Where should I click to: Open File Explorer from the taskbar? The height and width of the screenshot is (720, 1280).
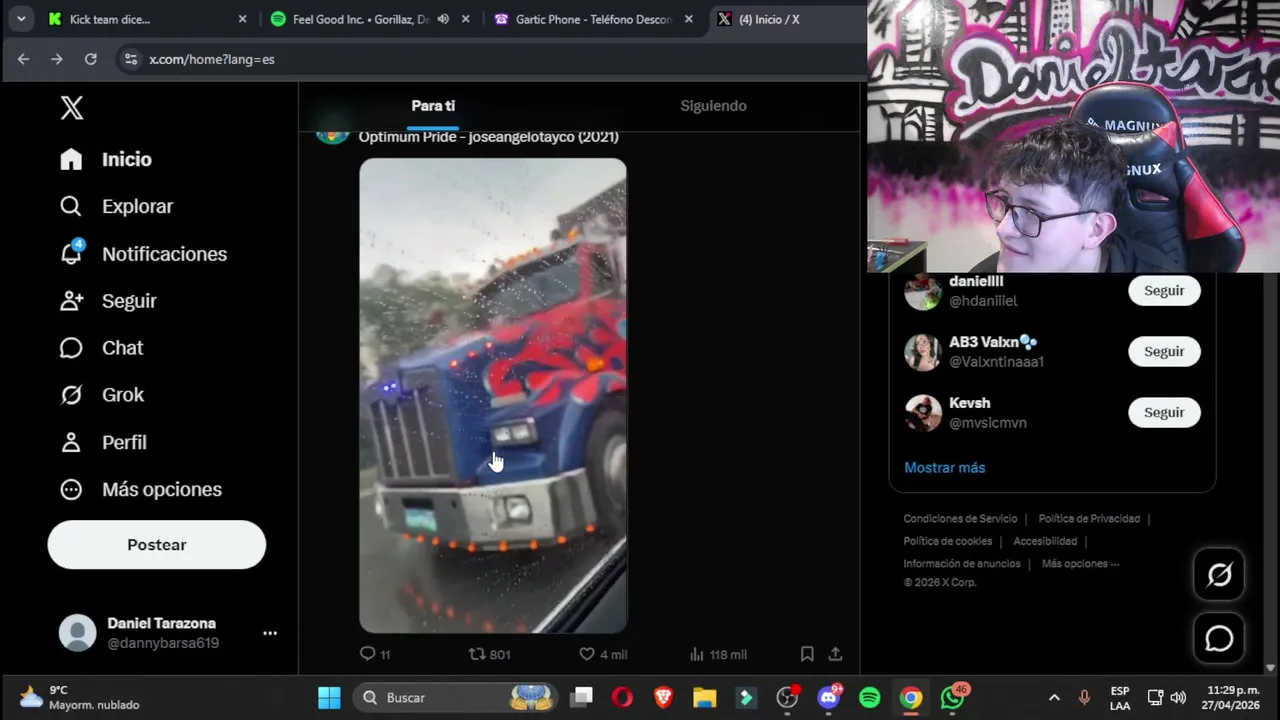coord(705,697)
